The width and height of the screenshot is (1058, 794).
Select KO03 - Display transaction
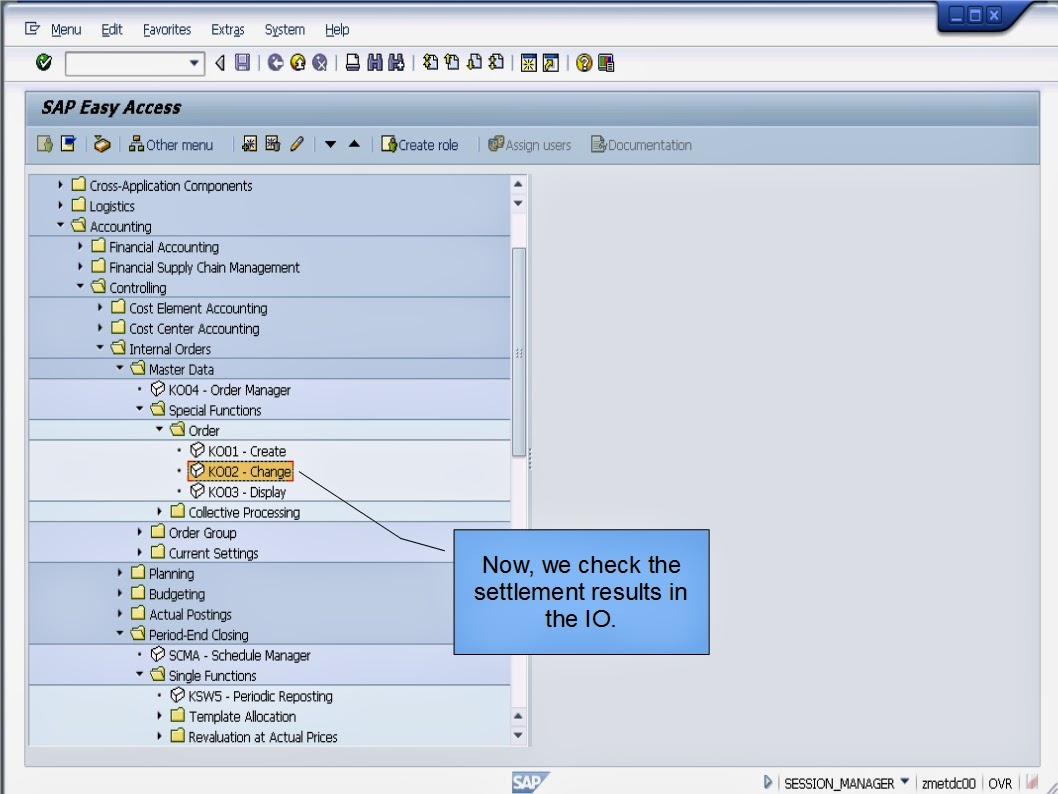[238, 492]
